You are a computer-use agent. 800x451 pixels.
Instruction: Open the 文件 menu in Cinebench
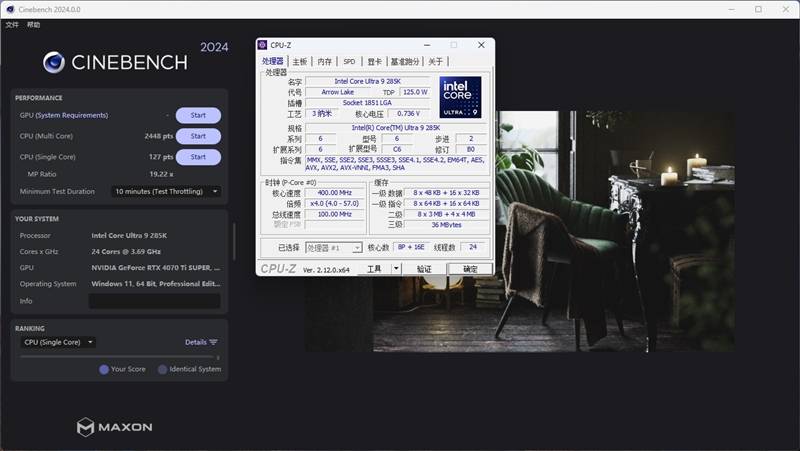click(x=12, y=24)
